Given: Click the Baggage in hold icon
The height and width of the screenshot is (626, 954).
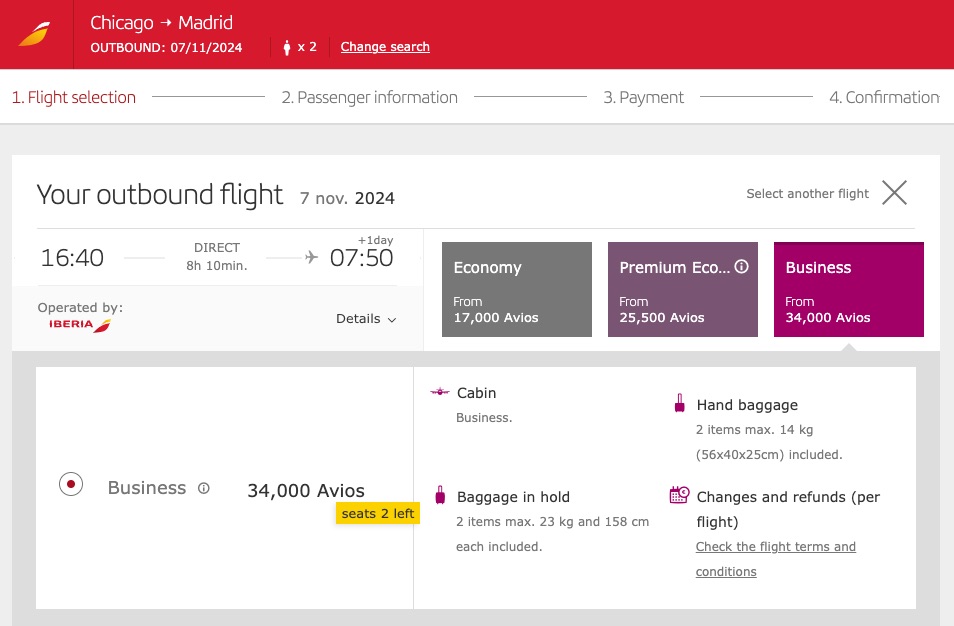Looking at the screenshot, I should coord(440,495).
